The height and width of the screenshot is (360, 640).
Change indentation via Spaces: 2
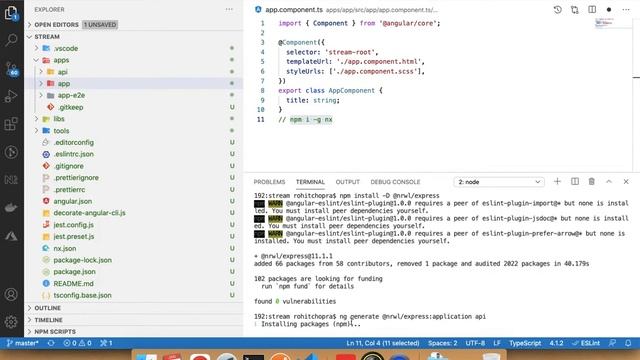click(442, 343)
